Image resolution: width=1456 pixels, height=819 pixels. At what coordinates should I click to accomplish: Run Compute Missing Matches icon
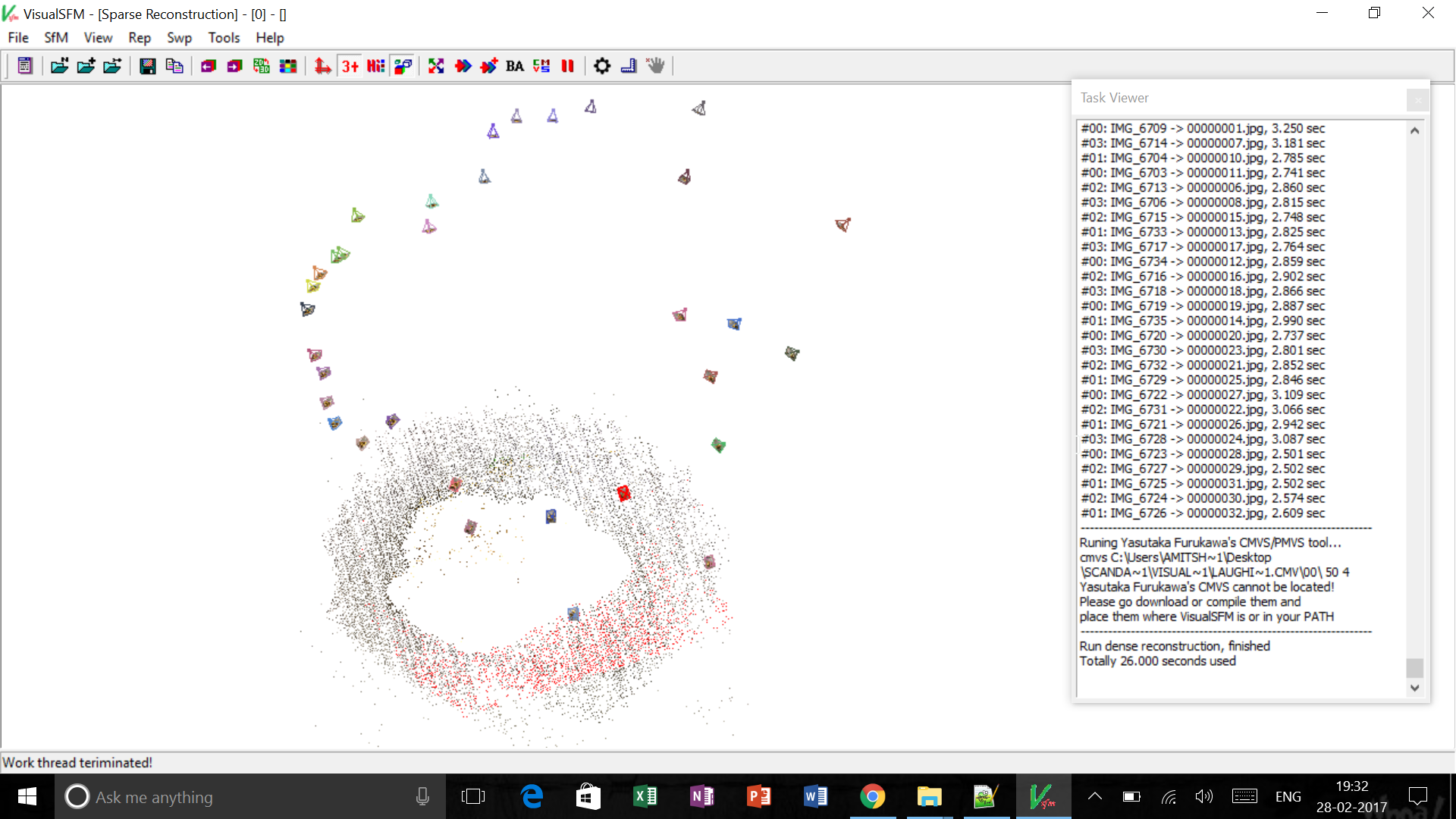436,66
